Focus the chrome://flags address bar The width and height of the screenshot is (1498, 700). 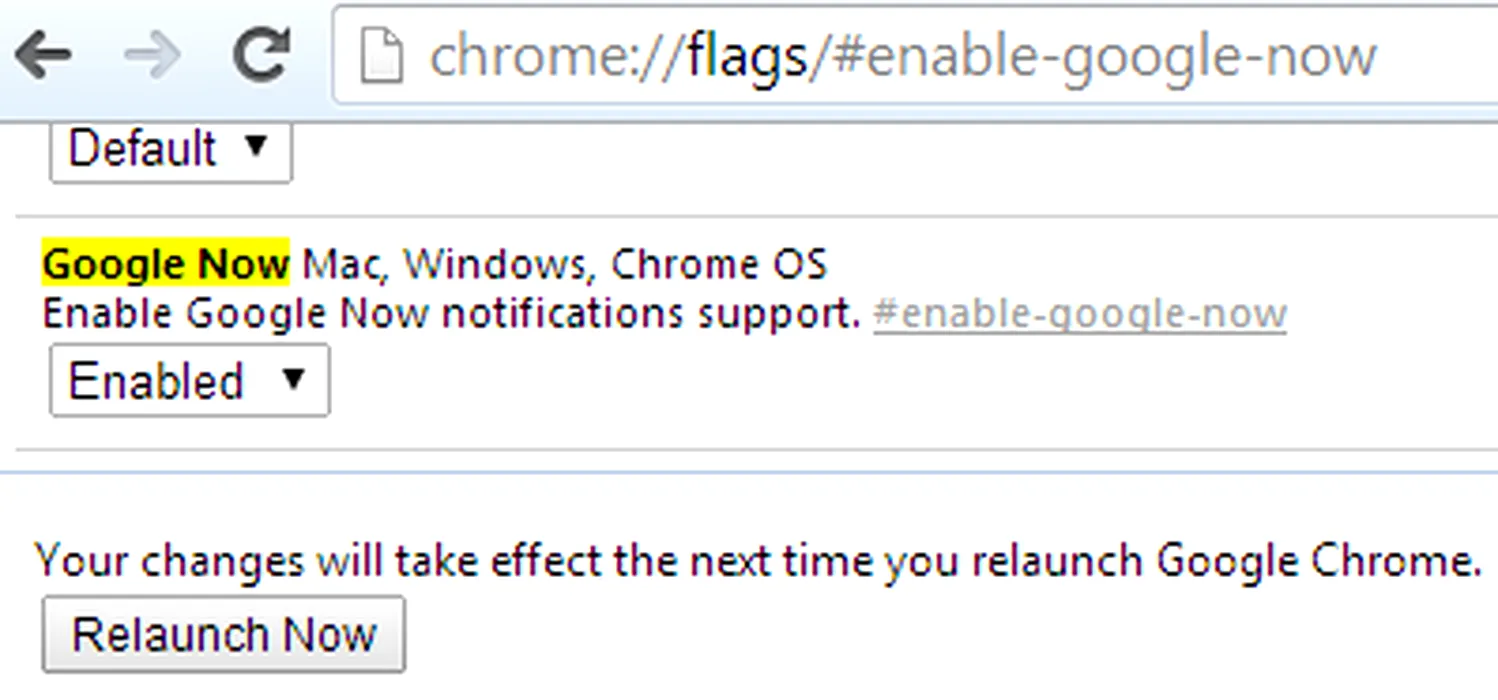coord(915,55)
